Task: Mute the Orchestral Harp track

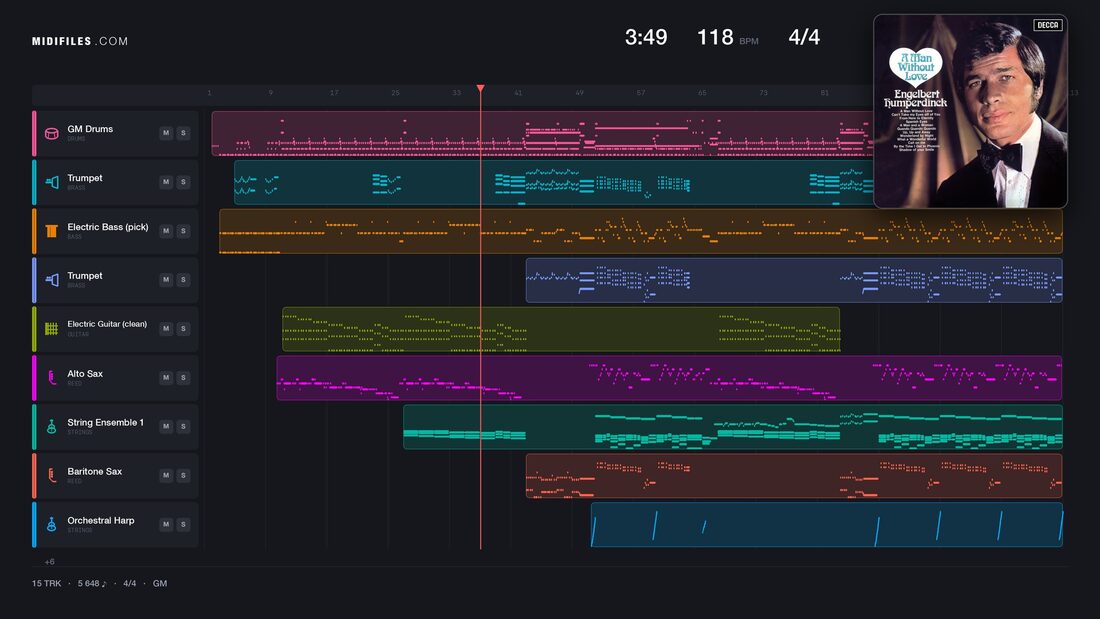Action: point(166,524)
